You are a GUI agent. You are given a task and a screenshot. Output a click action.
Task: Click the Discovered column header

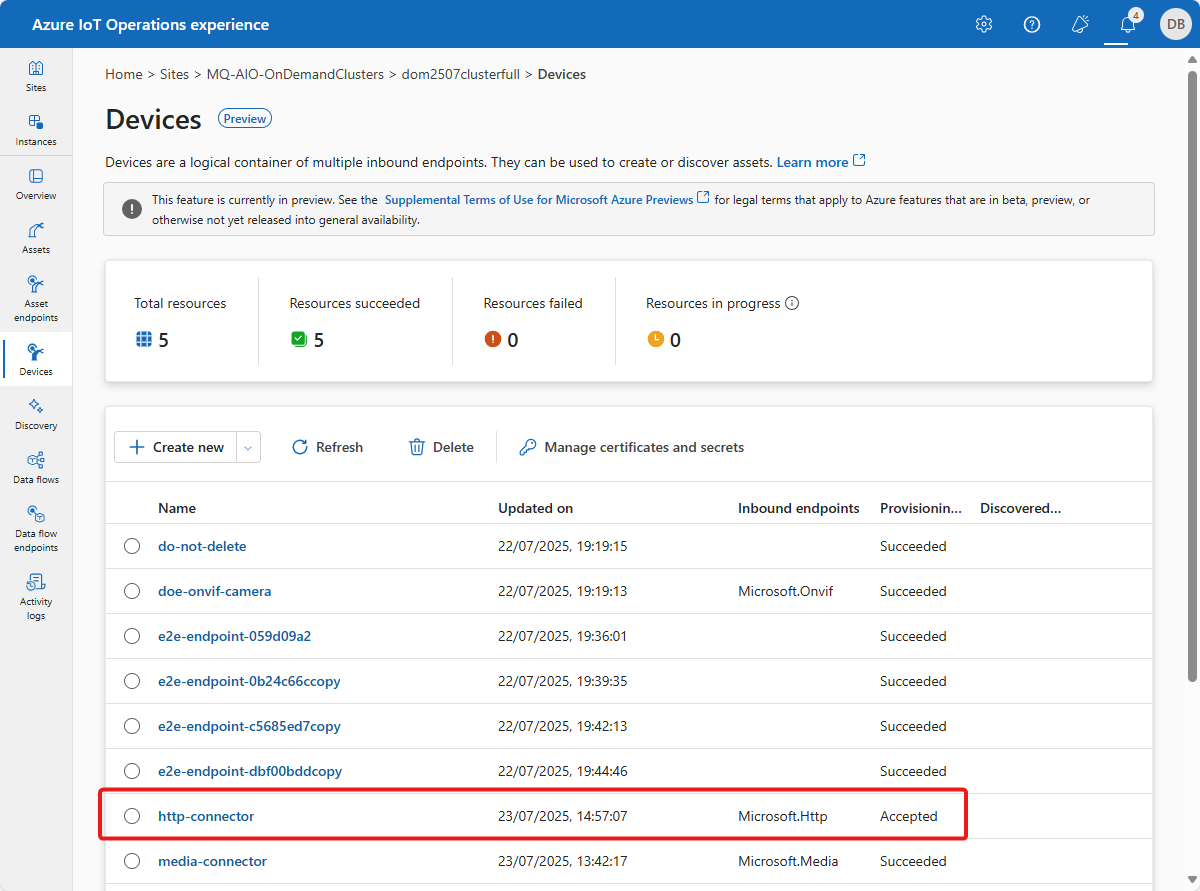(1020, 508)
